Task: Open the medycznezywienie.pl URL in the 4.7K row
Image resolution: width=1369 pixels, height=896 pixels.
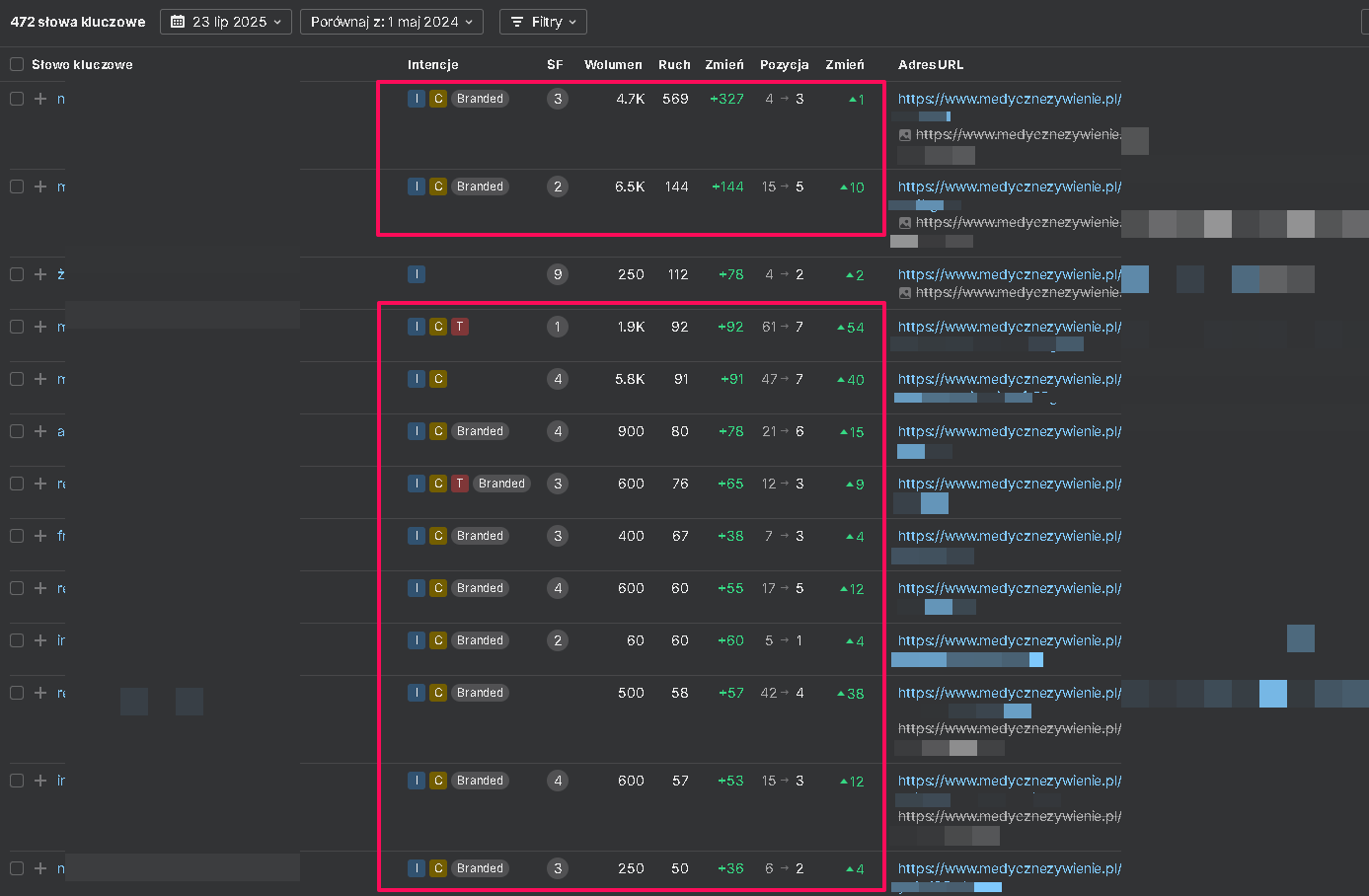Action: [x=1009, y=99]
